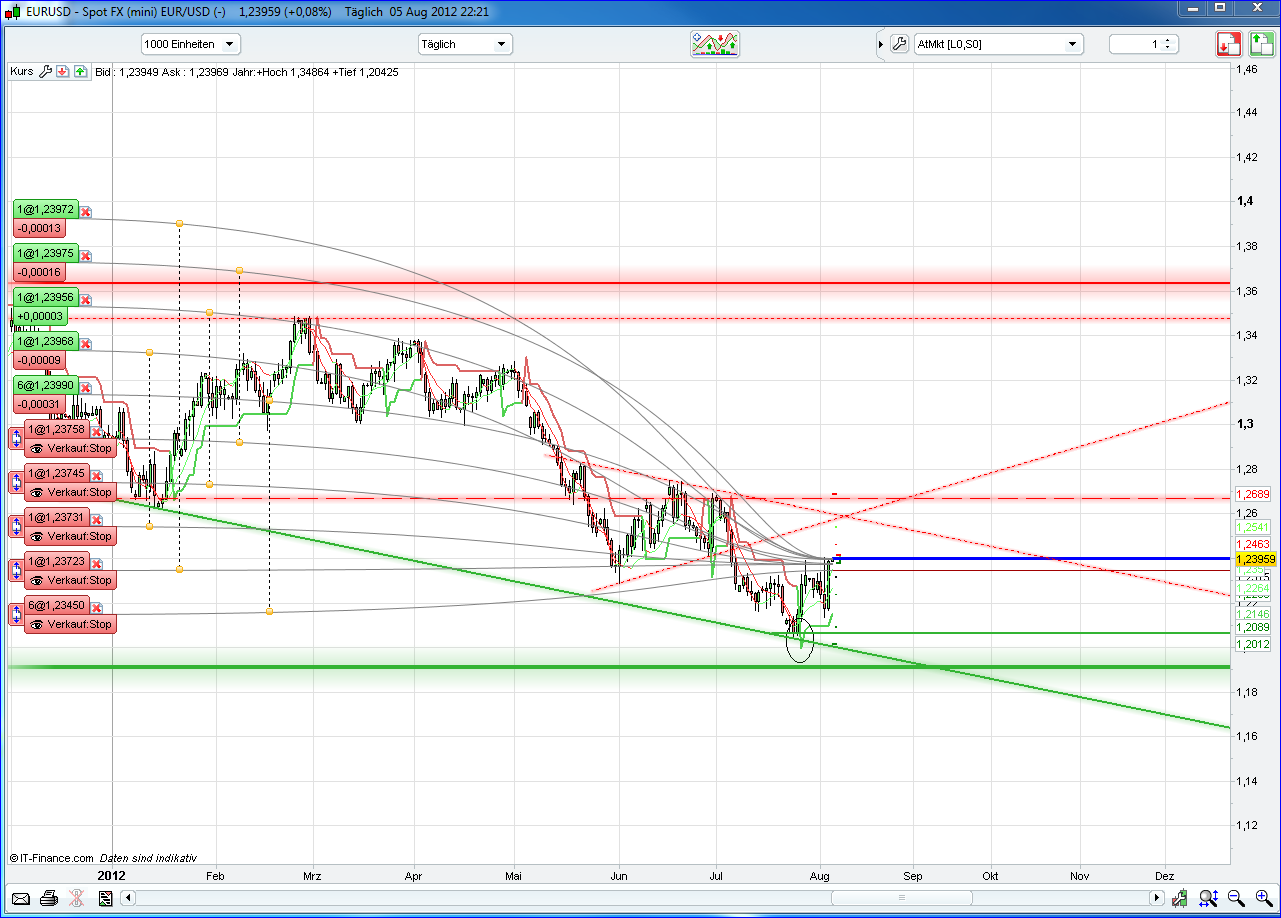Image resolution: width=1281 pixels, height=918 pixels.
Task: Open Kurs price settings wrench
Action: point(45,72)
